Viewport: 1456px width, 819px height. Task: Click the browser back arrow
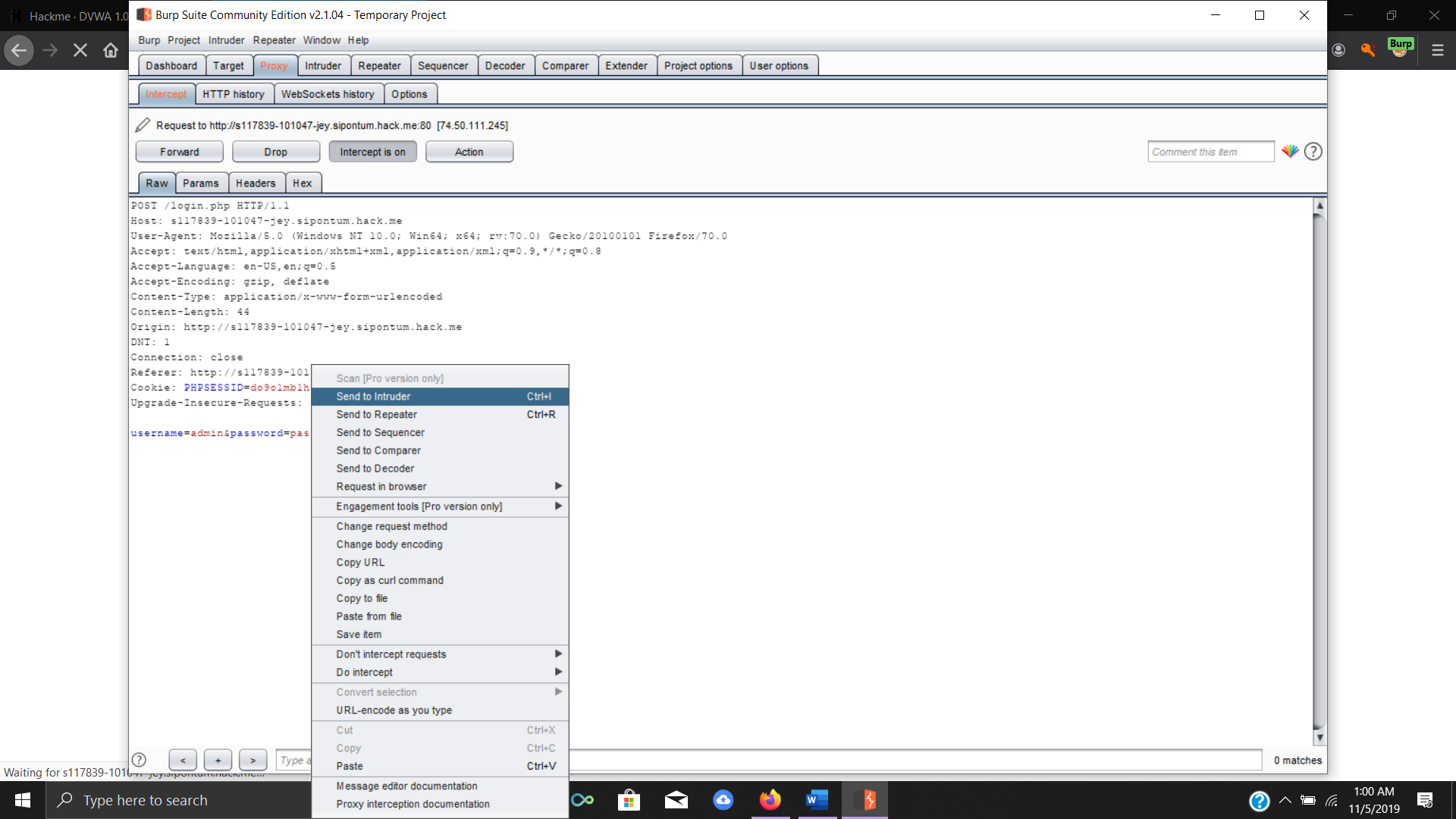click(19, 50)
